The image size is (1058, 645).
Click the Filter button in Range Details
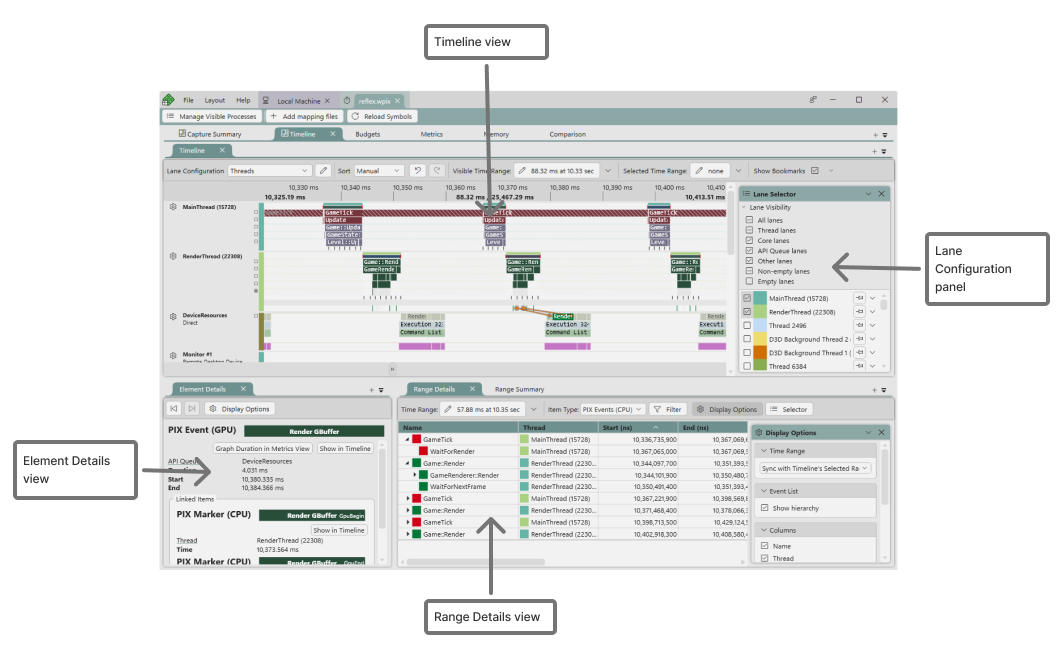coord(667,409)
